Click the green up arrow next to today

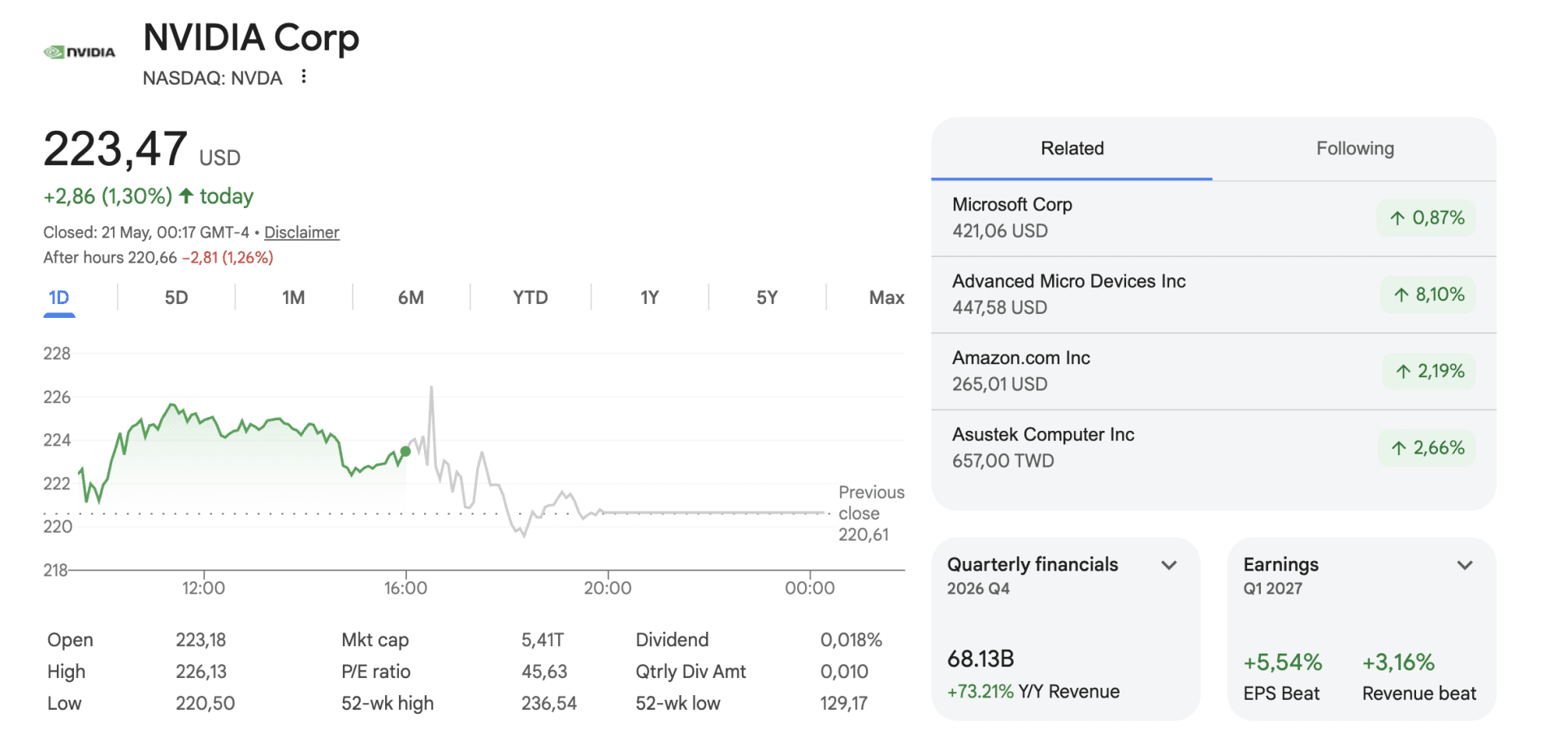[x=186, y=196]
